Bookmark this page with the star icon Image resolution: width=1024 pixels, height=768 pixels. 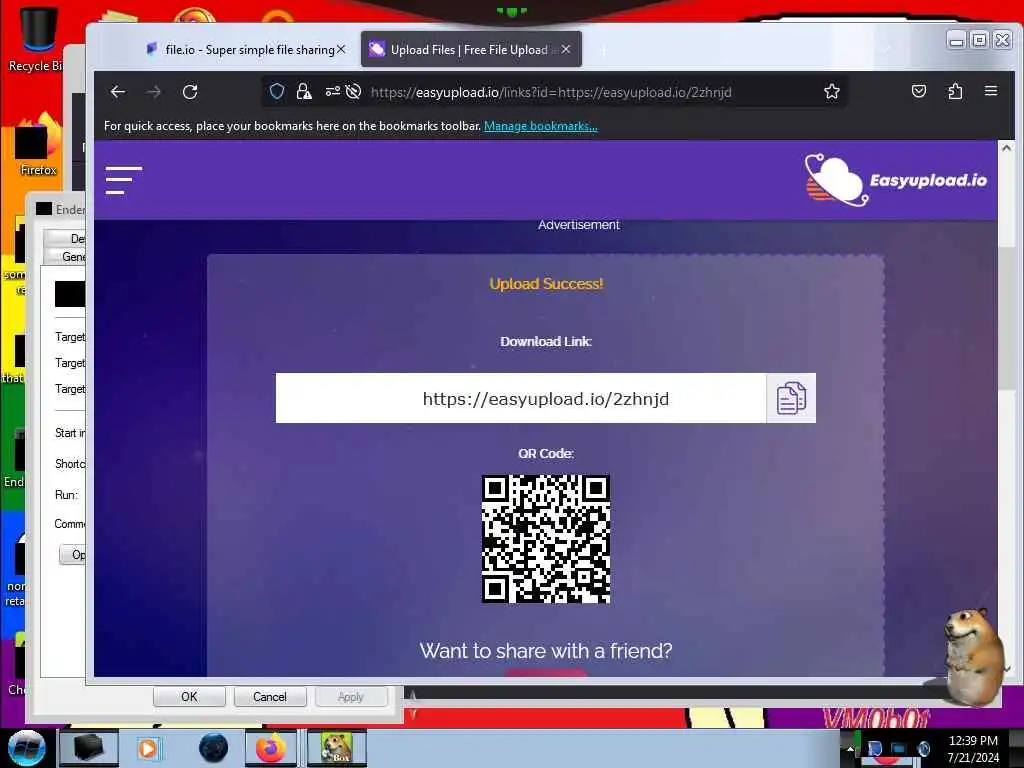[831, 91]
